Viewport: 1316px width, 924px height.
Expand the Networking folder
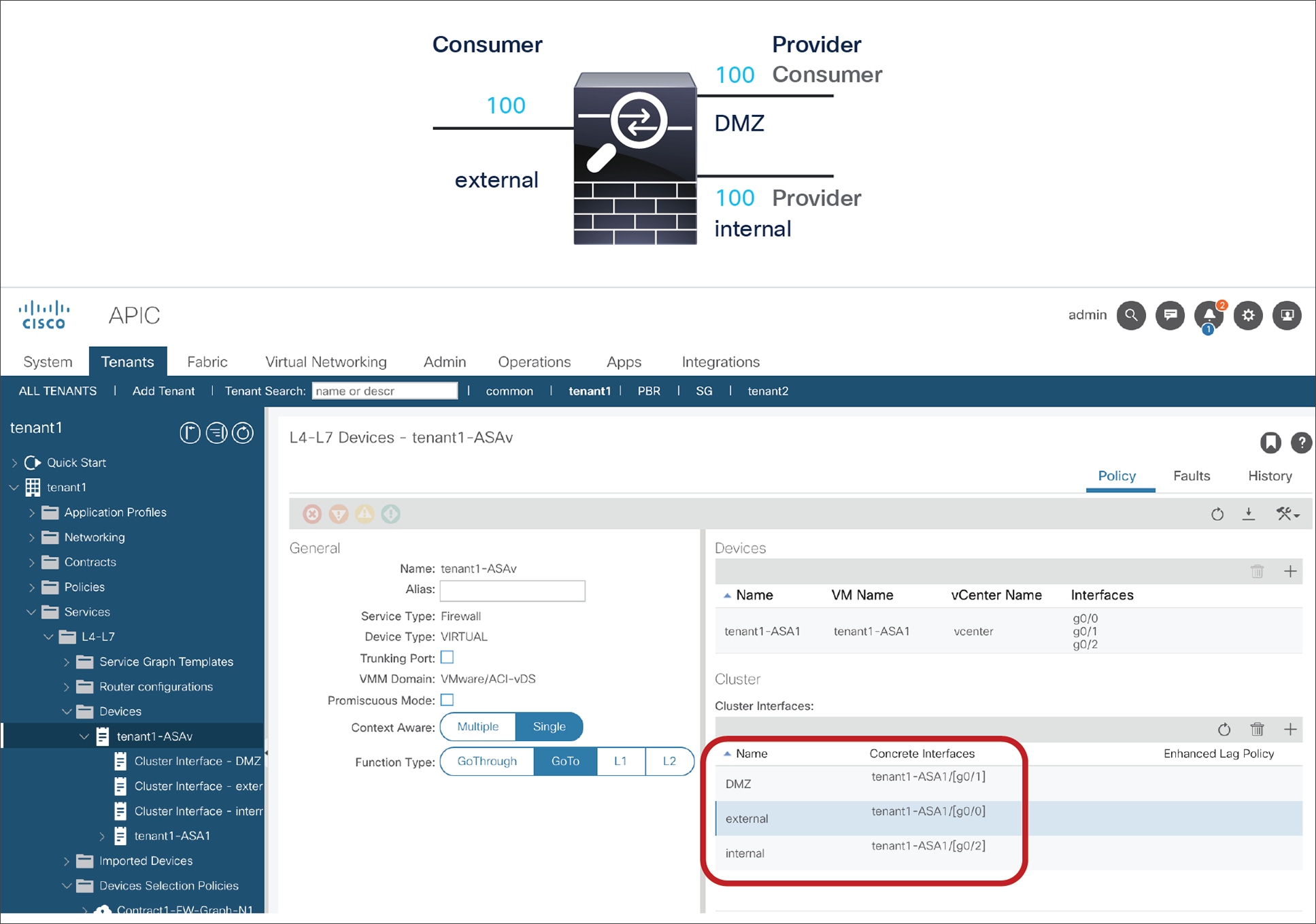pos(31,538)
